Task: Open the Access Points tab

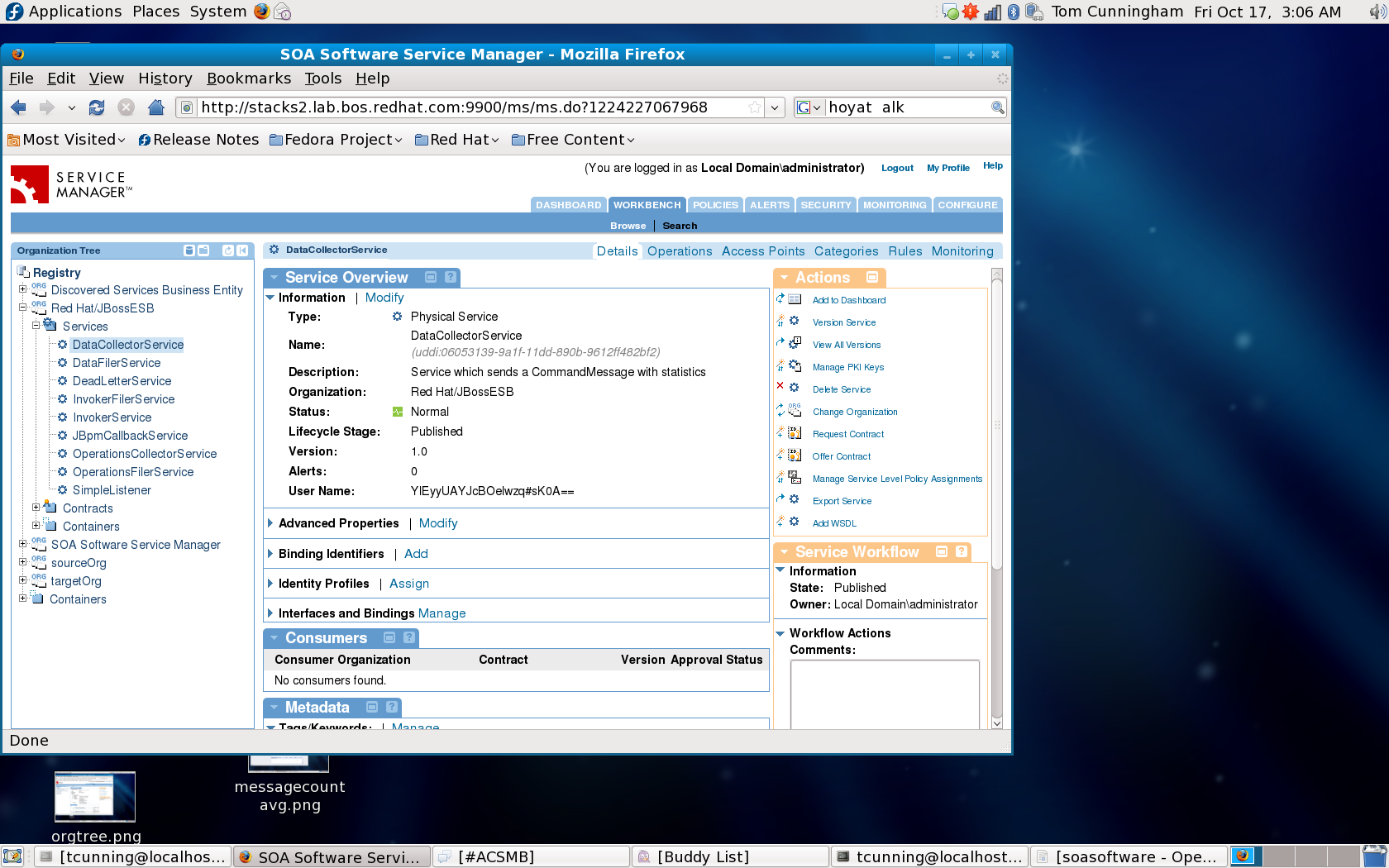Action: click(x=762, y=251)
